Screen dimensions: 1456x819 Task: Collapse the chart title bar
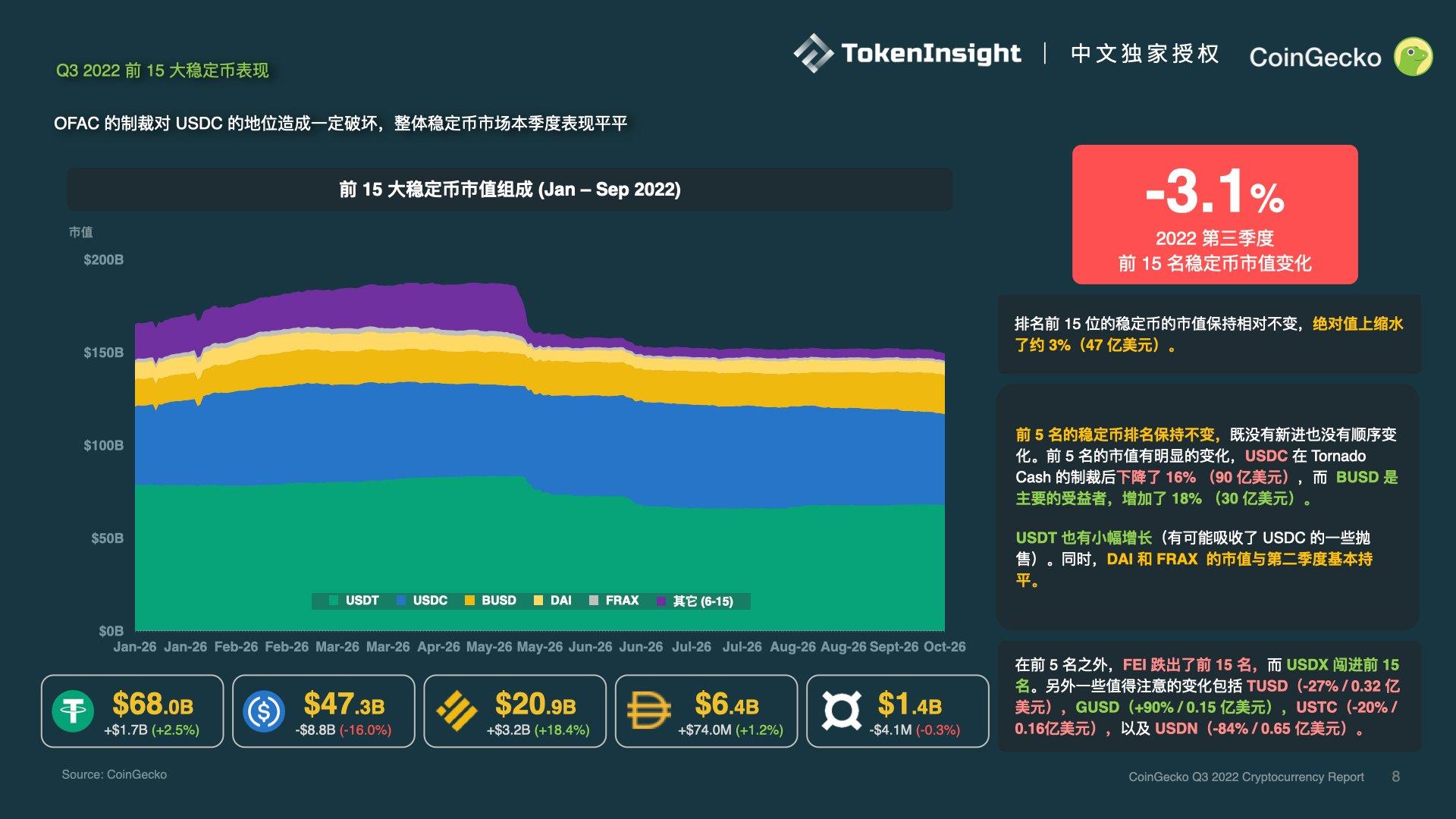tap(510, 190)
